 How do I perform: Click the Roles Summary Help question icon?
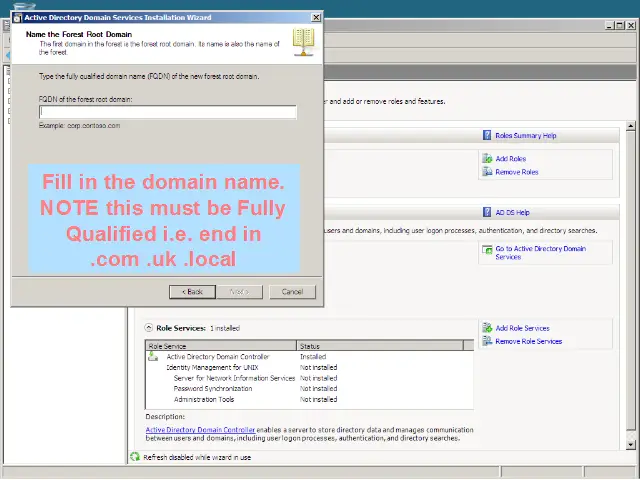(x=487, y=135)
